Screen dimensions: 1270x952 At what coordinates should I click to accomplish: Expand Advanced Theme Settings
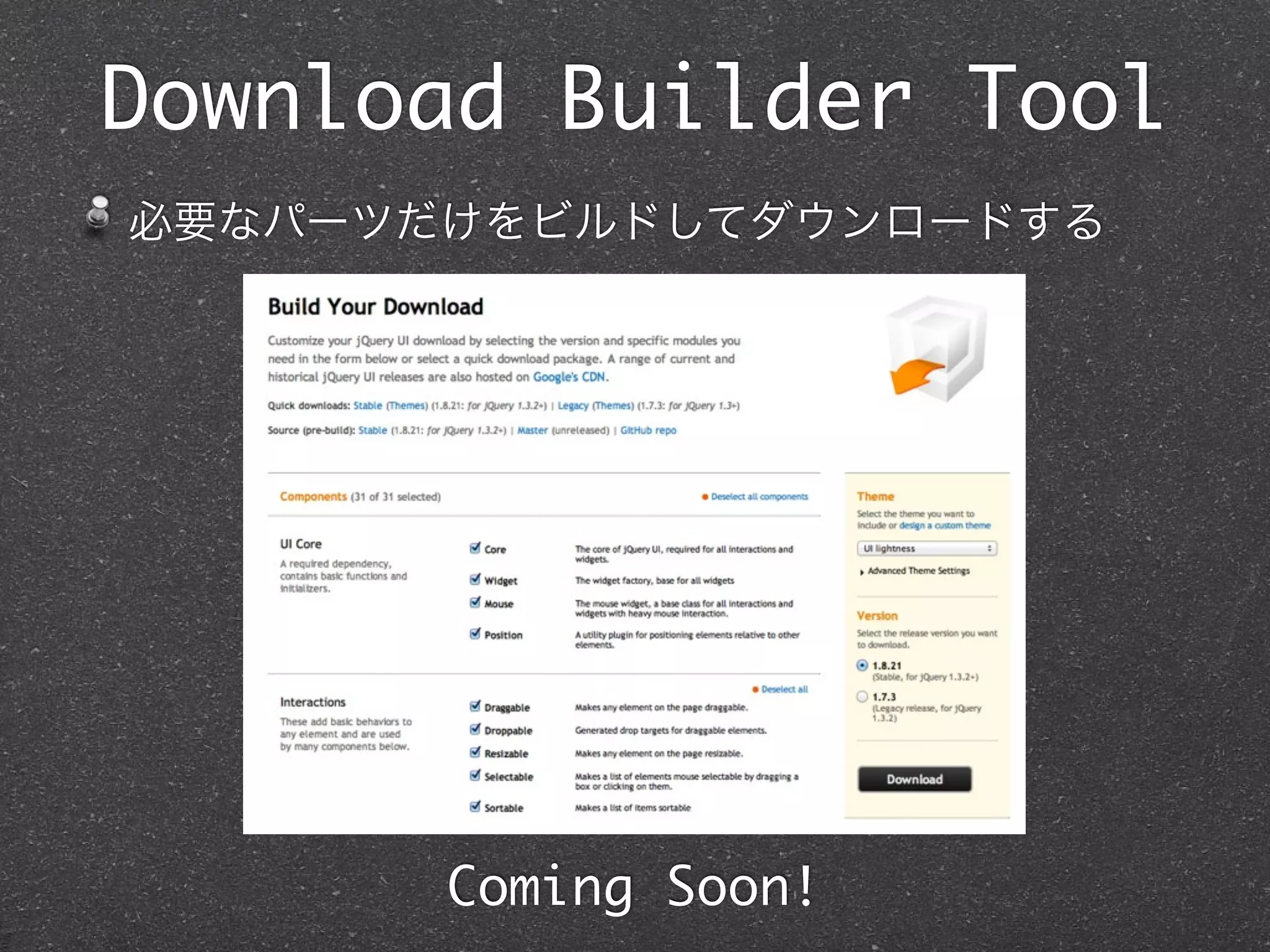point(915,571)
